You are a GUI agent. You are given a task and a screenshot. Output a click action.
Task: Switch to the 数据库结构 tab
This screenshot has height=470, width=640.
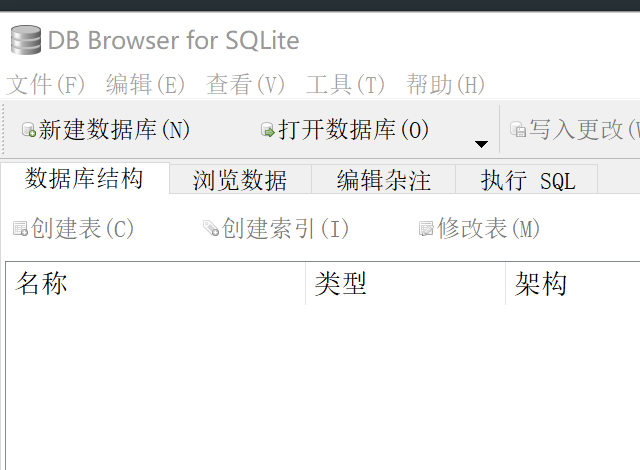click(84, 179)
